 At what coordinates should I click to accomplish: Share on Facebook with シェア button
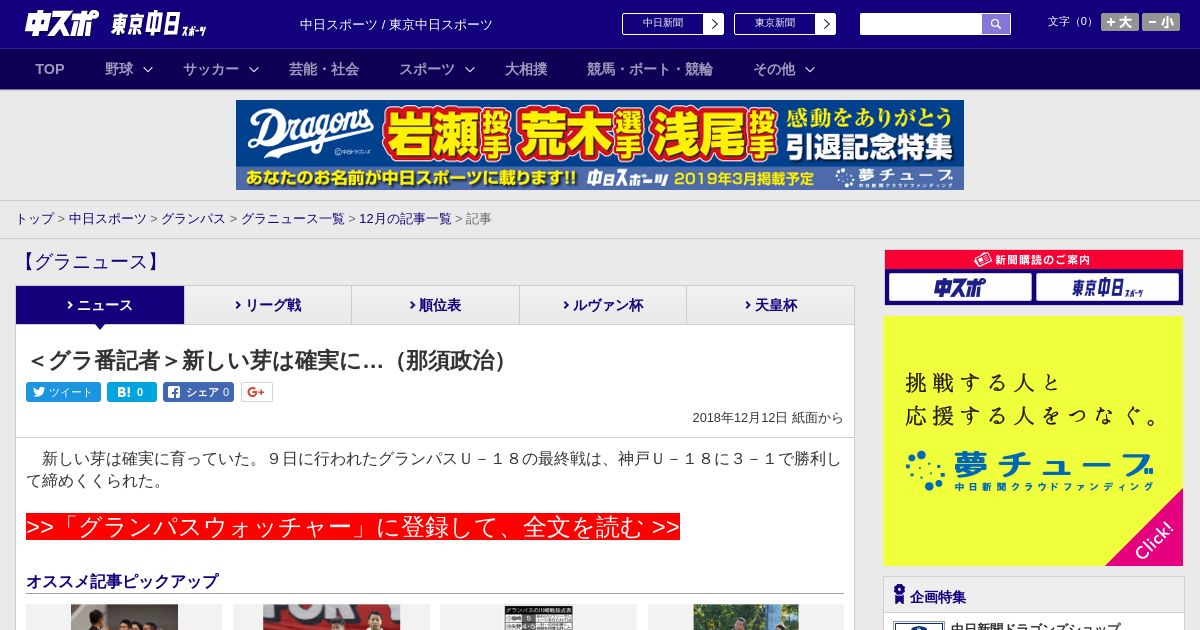198,392
